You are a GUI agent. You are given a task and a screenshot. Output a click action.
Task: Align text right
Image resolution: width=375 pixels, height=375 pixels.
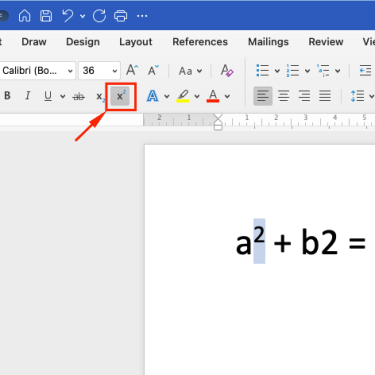[x=304, y=96]
